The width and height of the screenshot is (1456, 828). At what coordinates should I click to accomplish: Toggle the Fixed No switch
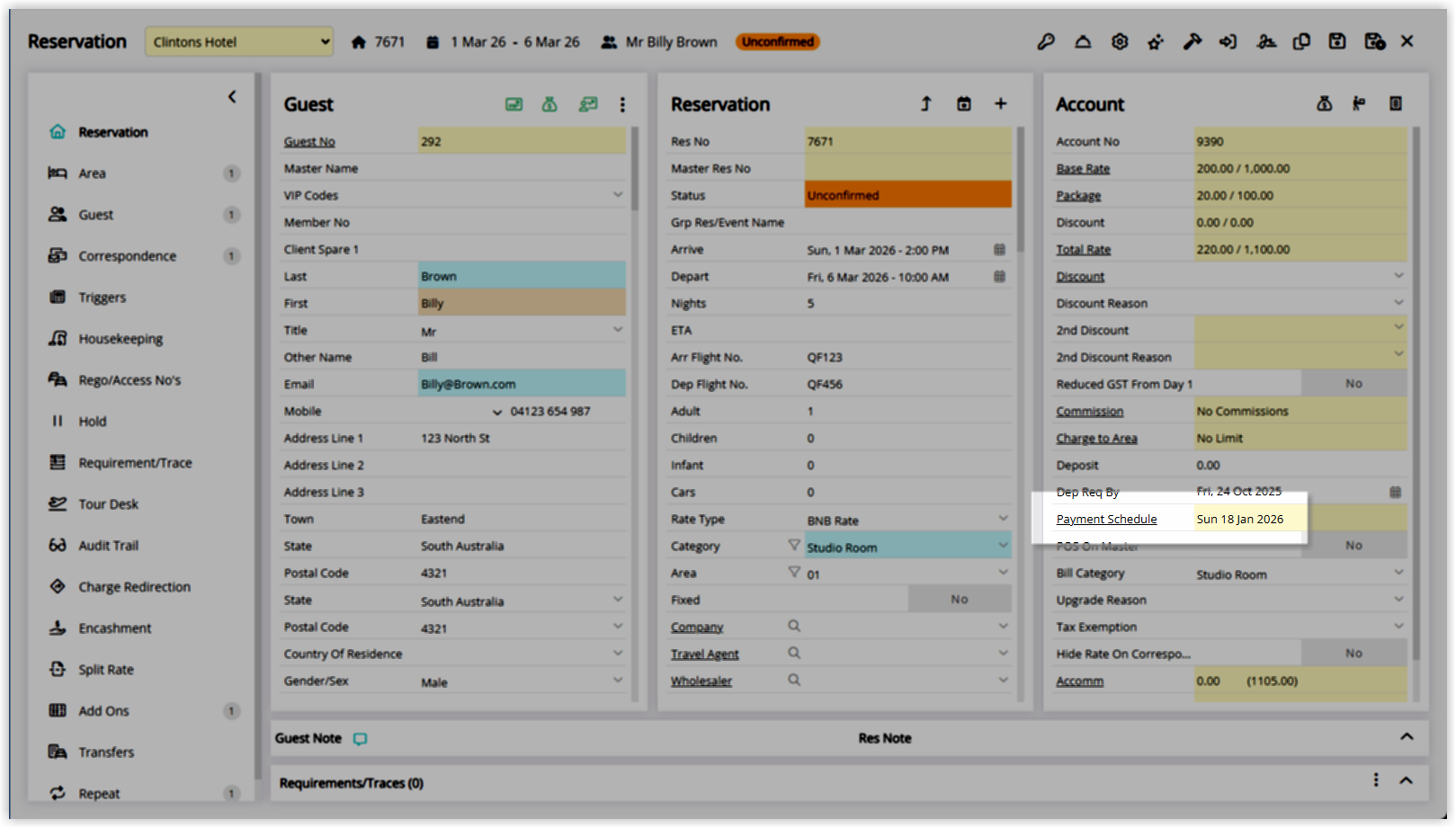pos(960,599)
